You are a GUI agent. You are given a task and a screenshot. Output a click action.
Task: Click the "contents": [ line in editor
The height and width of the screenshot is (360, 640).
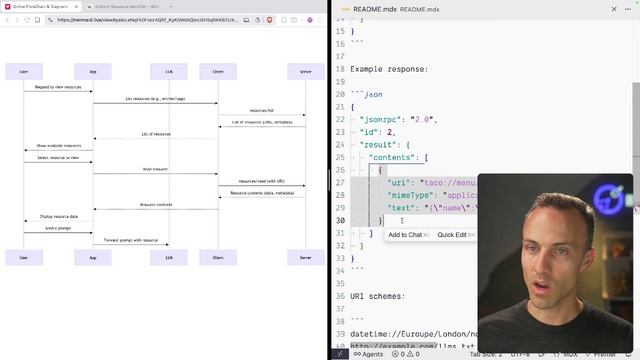click(x=398, y=158)
